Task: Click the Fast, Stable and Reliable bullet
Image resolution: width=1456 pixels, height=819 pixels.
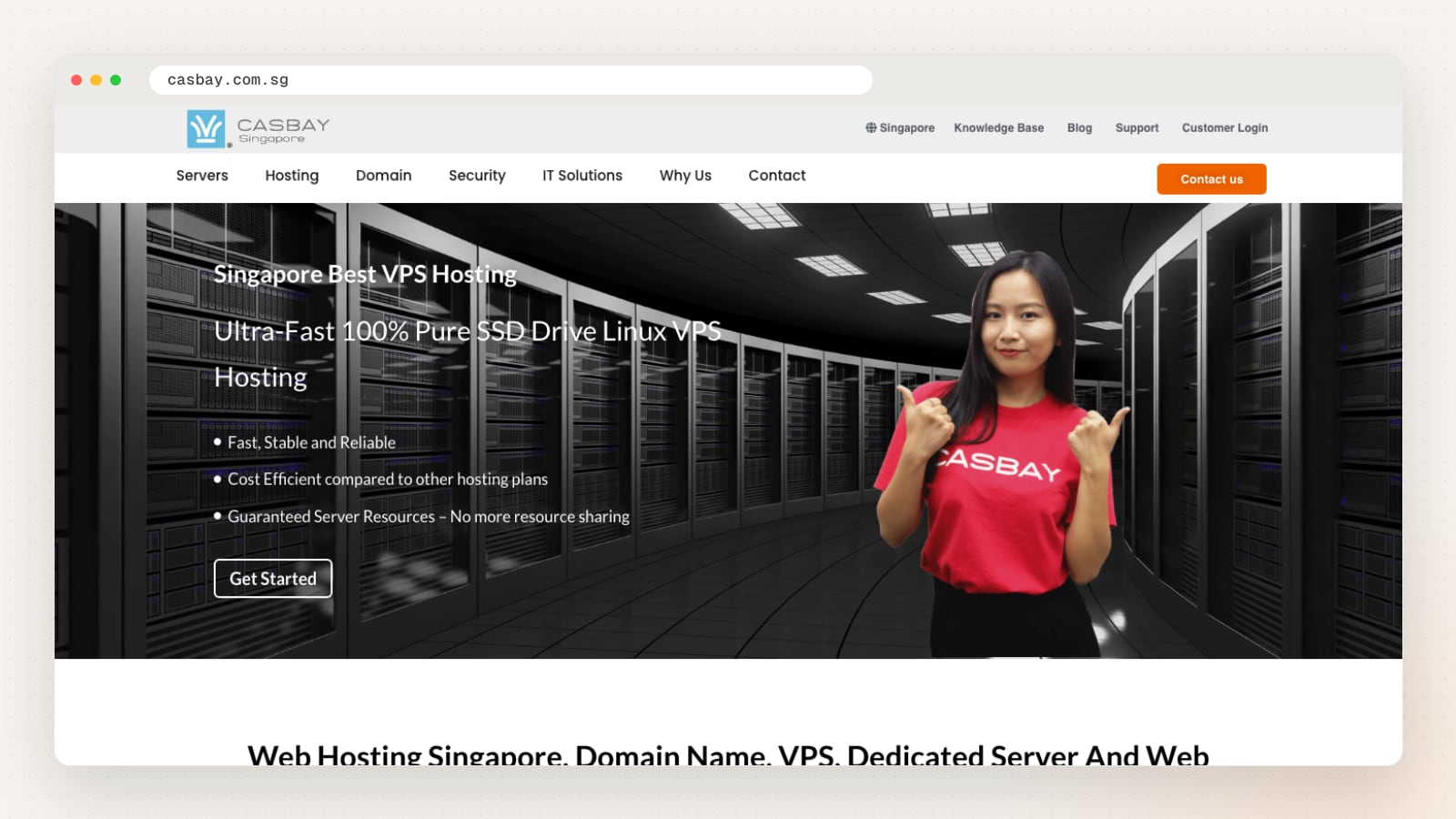Action: pos(311,442)
